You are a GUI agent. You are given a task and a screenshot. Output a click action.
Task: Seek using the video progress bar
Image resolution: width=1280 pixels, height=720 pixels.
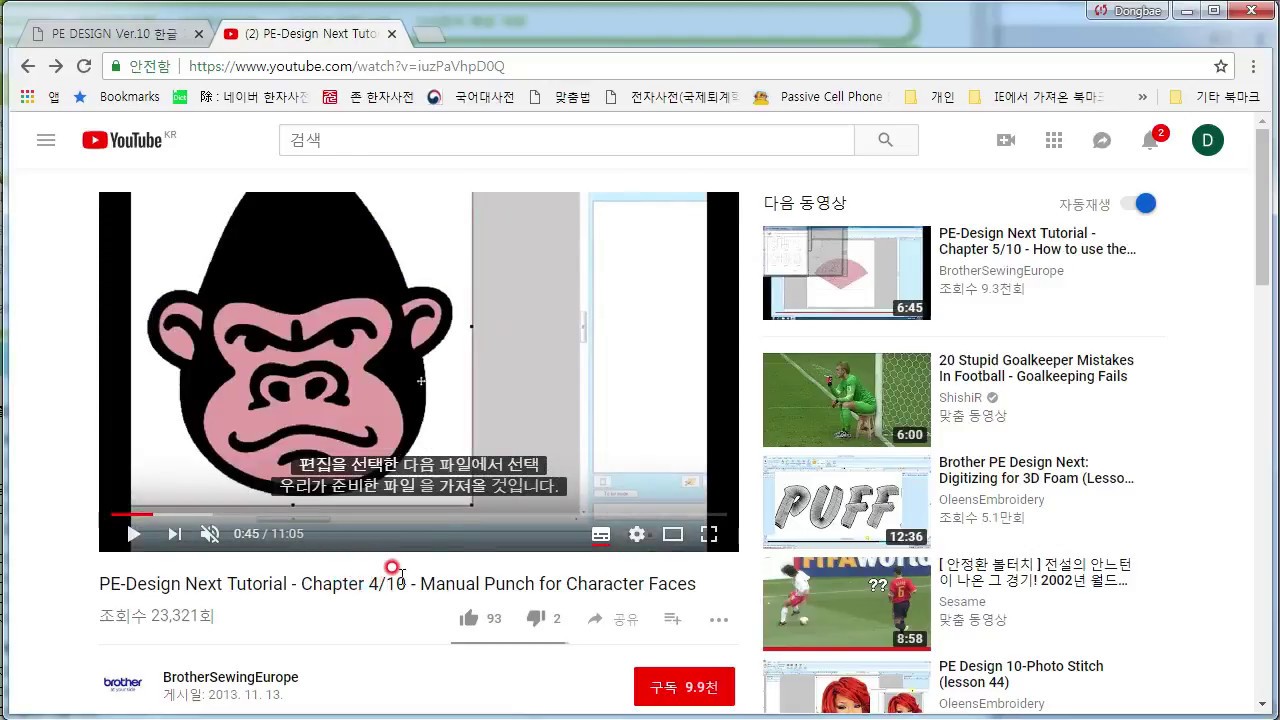(x=419, y=514)
